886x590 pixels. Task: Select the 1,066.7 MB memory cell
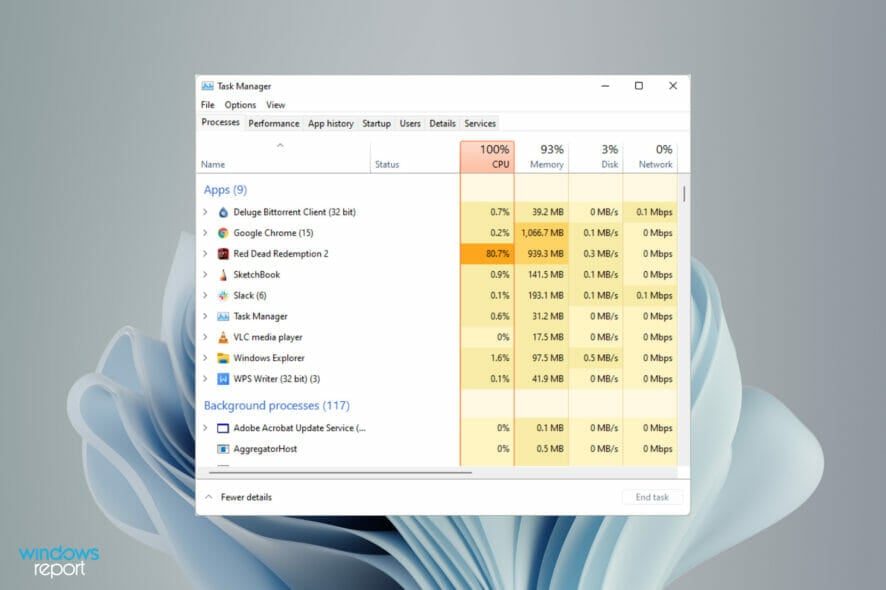point(541,233)
